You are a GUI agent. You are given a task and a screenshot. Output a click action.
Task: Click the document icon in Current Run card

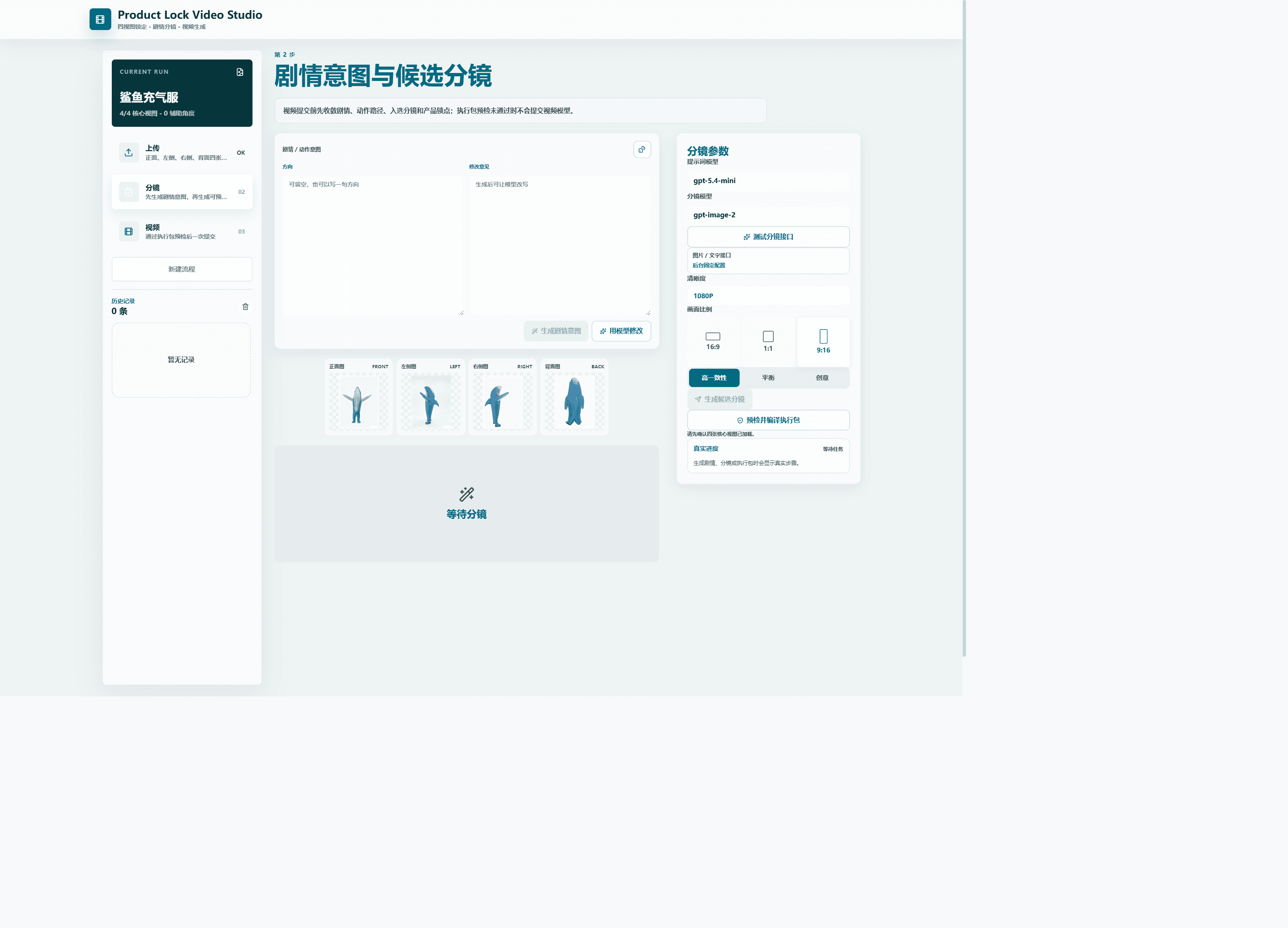pos(240,72)
